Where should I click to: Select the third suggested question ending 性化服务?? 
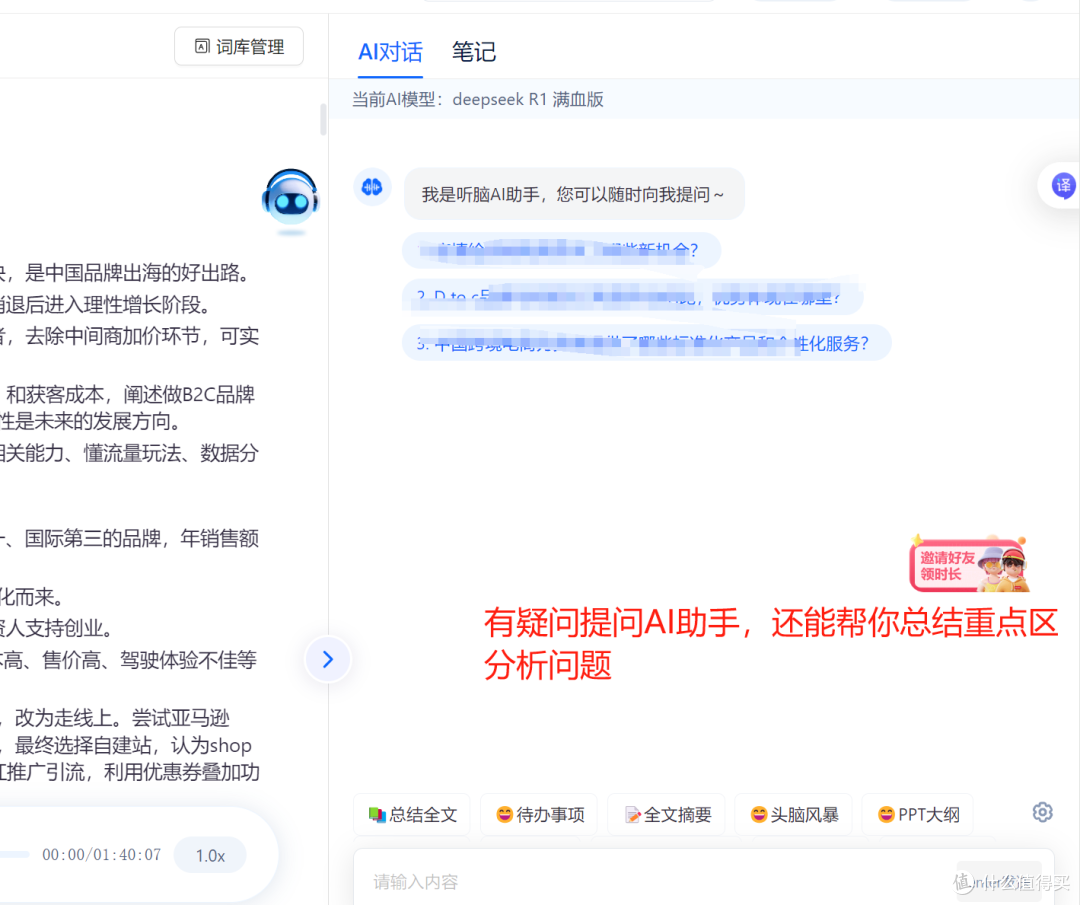pyautogui.click(x=646, y=342)
